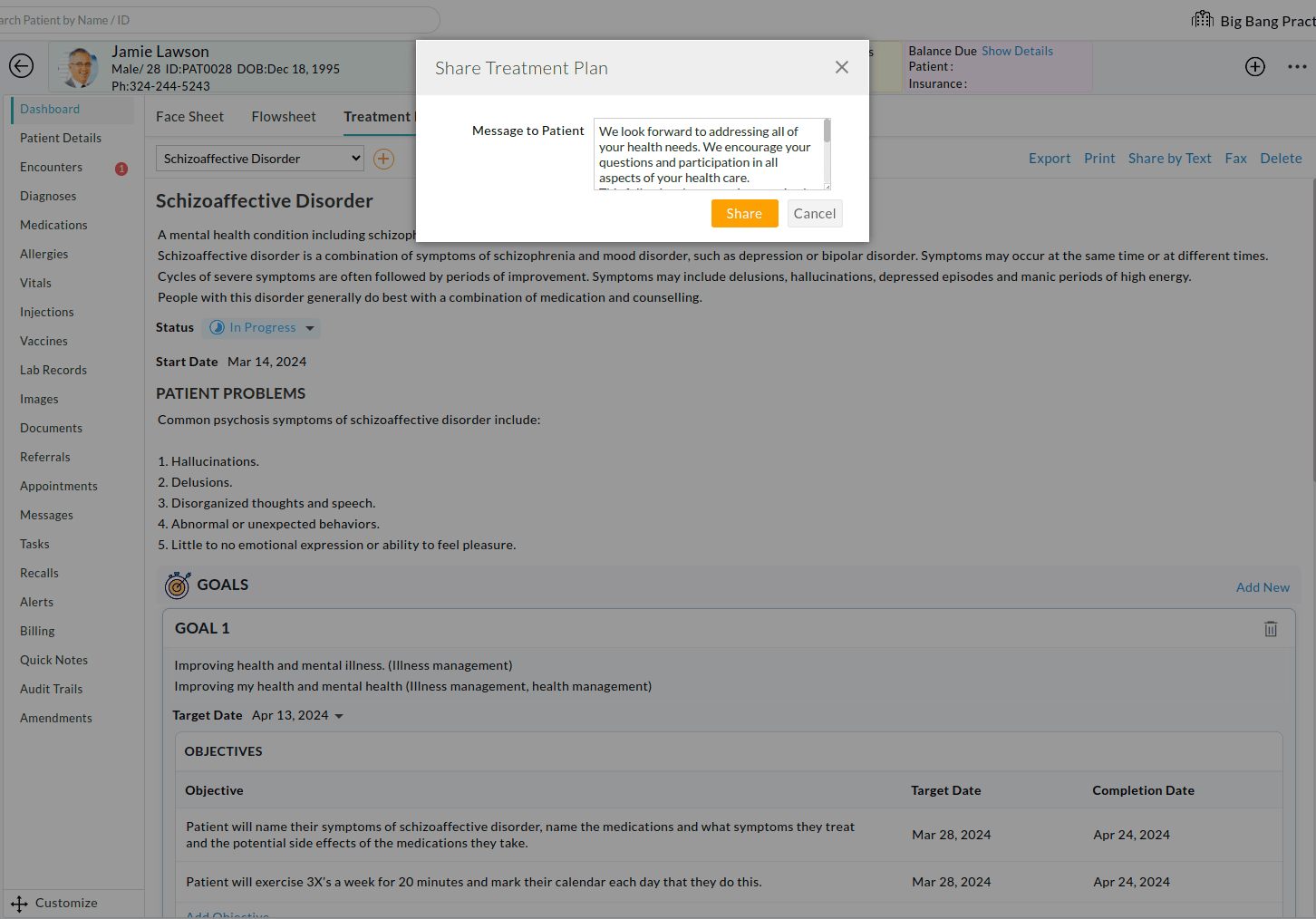
Task: Click the Customize move icon
Action: pyautogui.click(x=19, y=904)
